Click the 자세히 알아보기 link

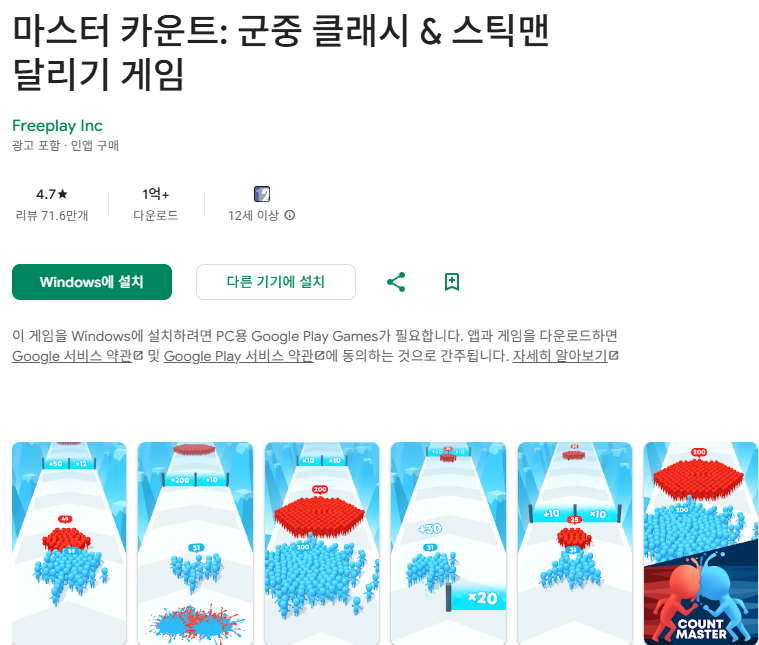(x=560, y=356)
